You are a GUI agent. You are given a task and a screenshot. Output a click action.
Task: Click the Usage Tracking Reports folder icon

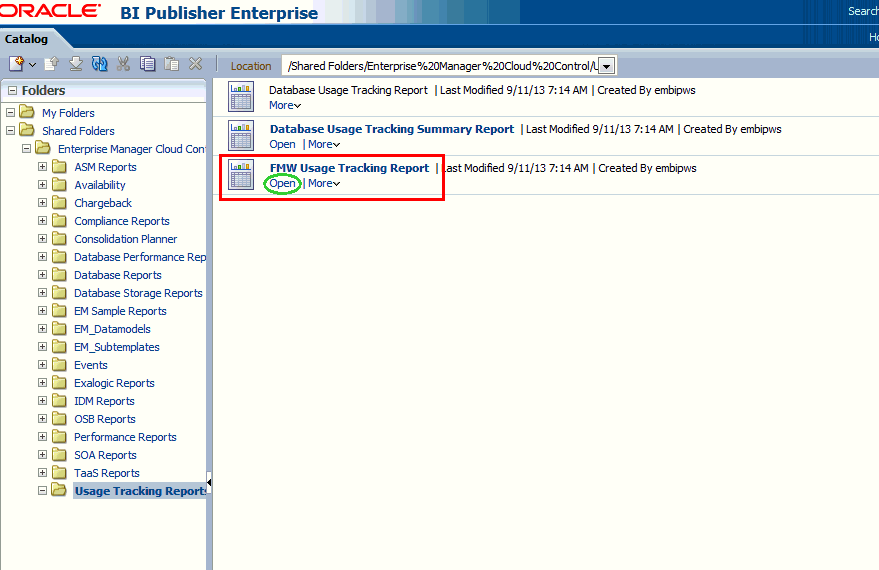tap(59, 490)
